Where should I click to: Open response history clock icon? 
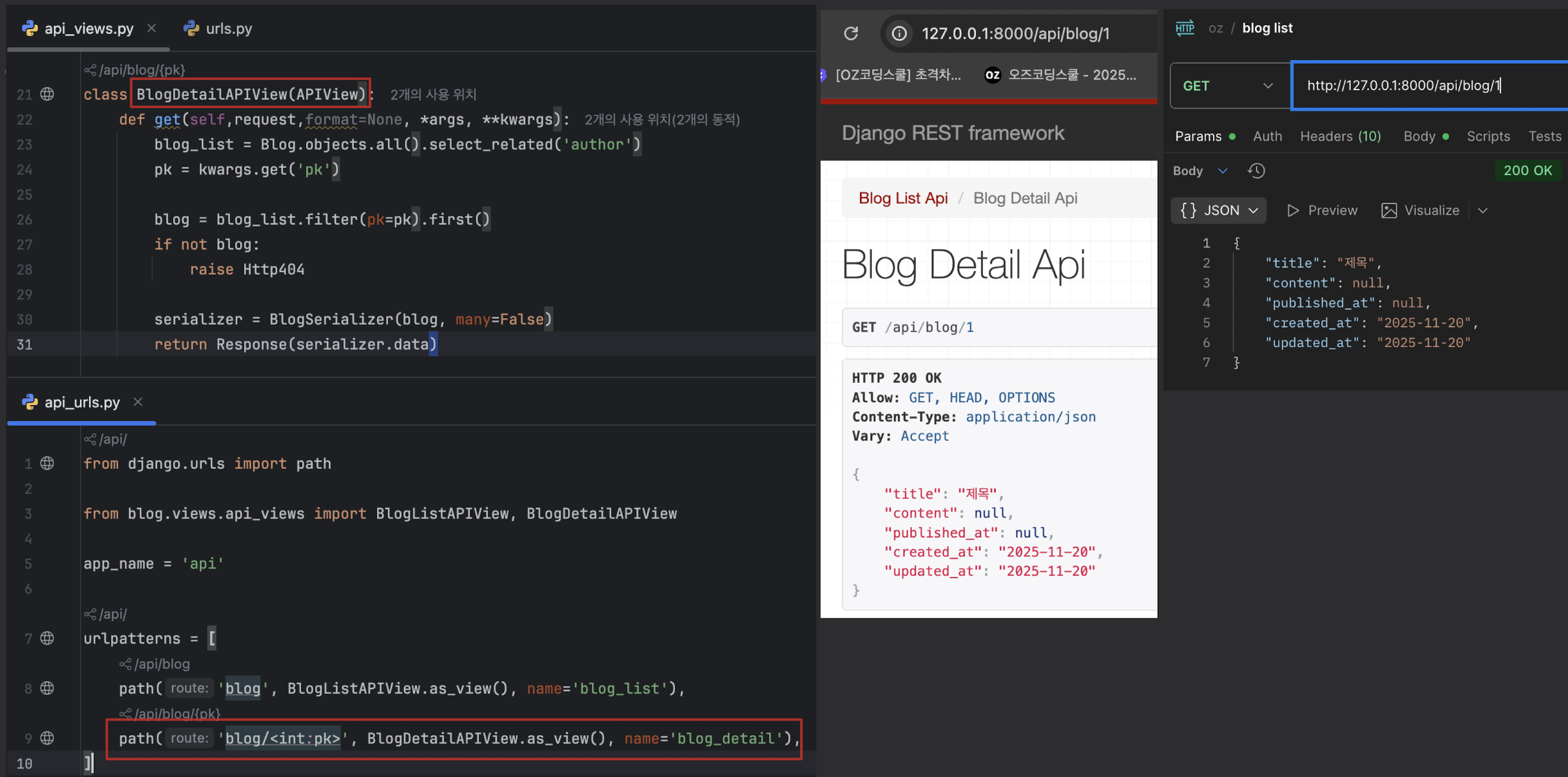tap(1256, 171)
